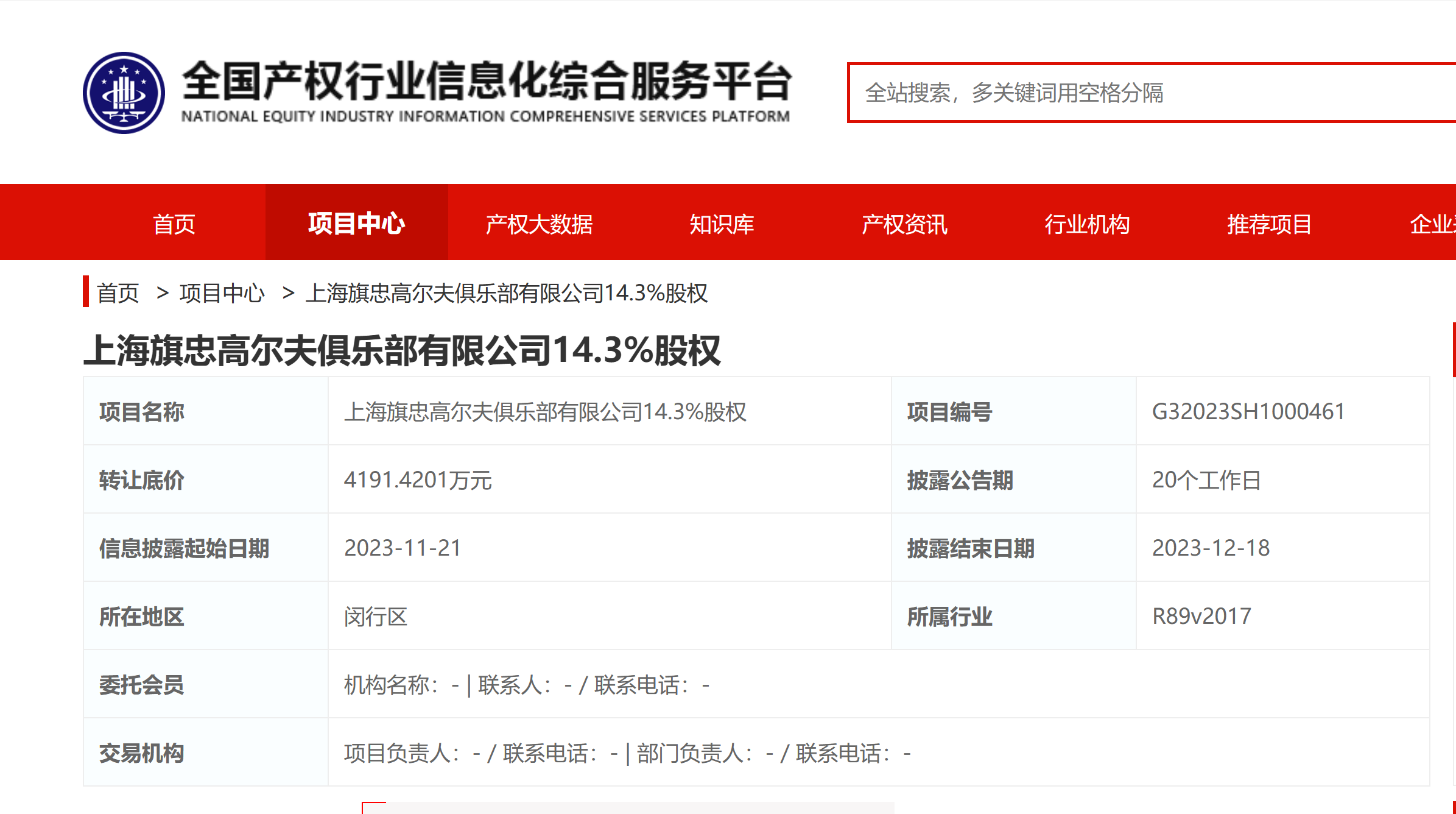Click the 披露公告期 label cell
The width and height of the screenshot is (1456, 814).
pos(1014,480)
